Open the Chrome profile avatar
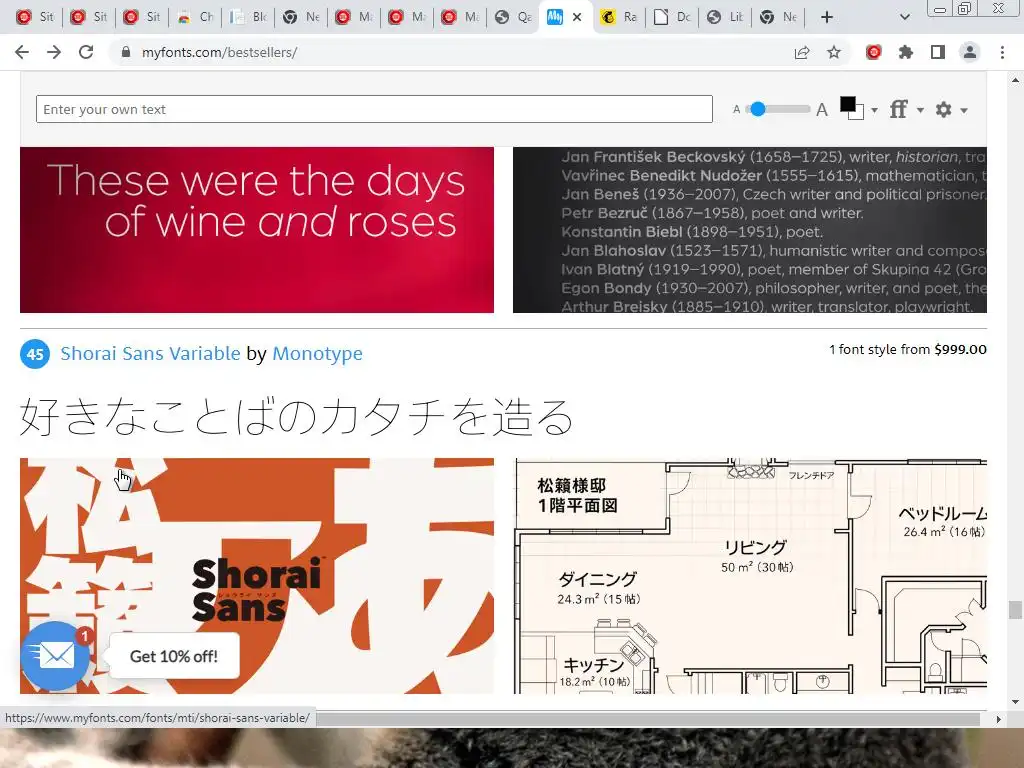The image size is (1024, 768). [970, 52]
